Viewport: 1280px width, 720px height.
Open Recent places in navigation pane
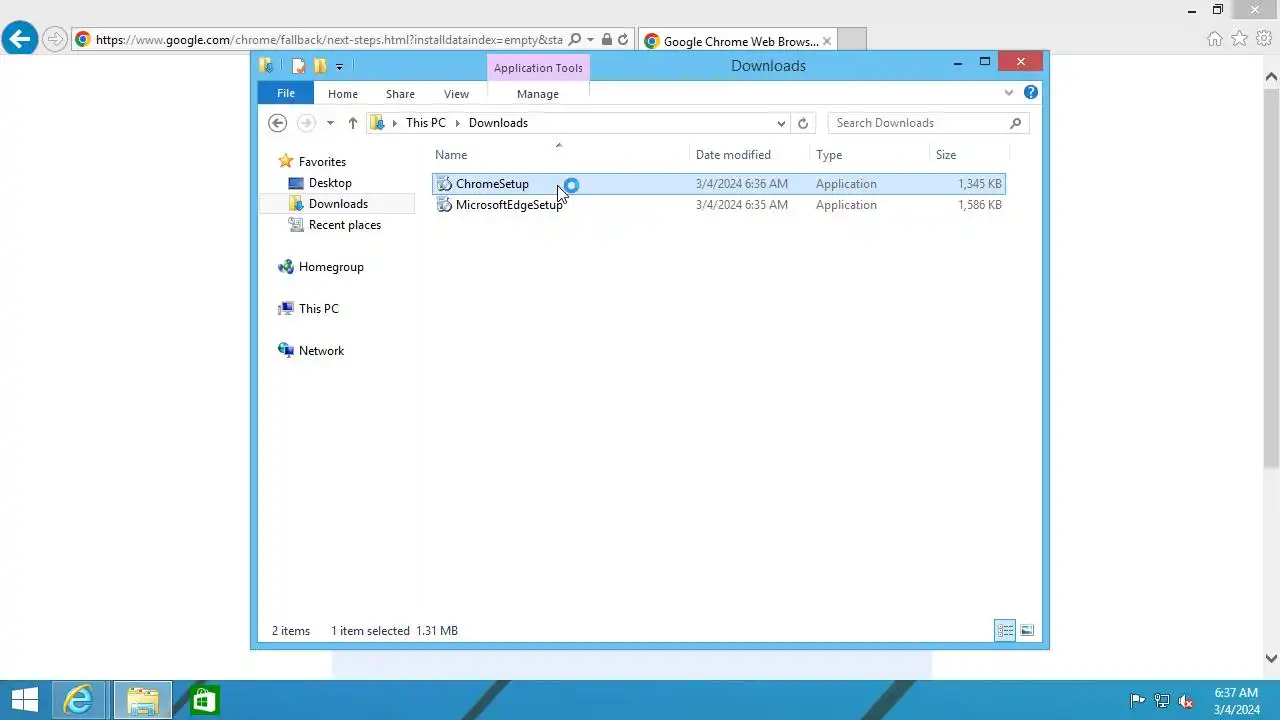tap(344, 225)
